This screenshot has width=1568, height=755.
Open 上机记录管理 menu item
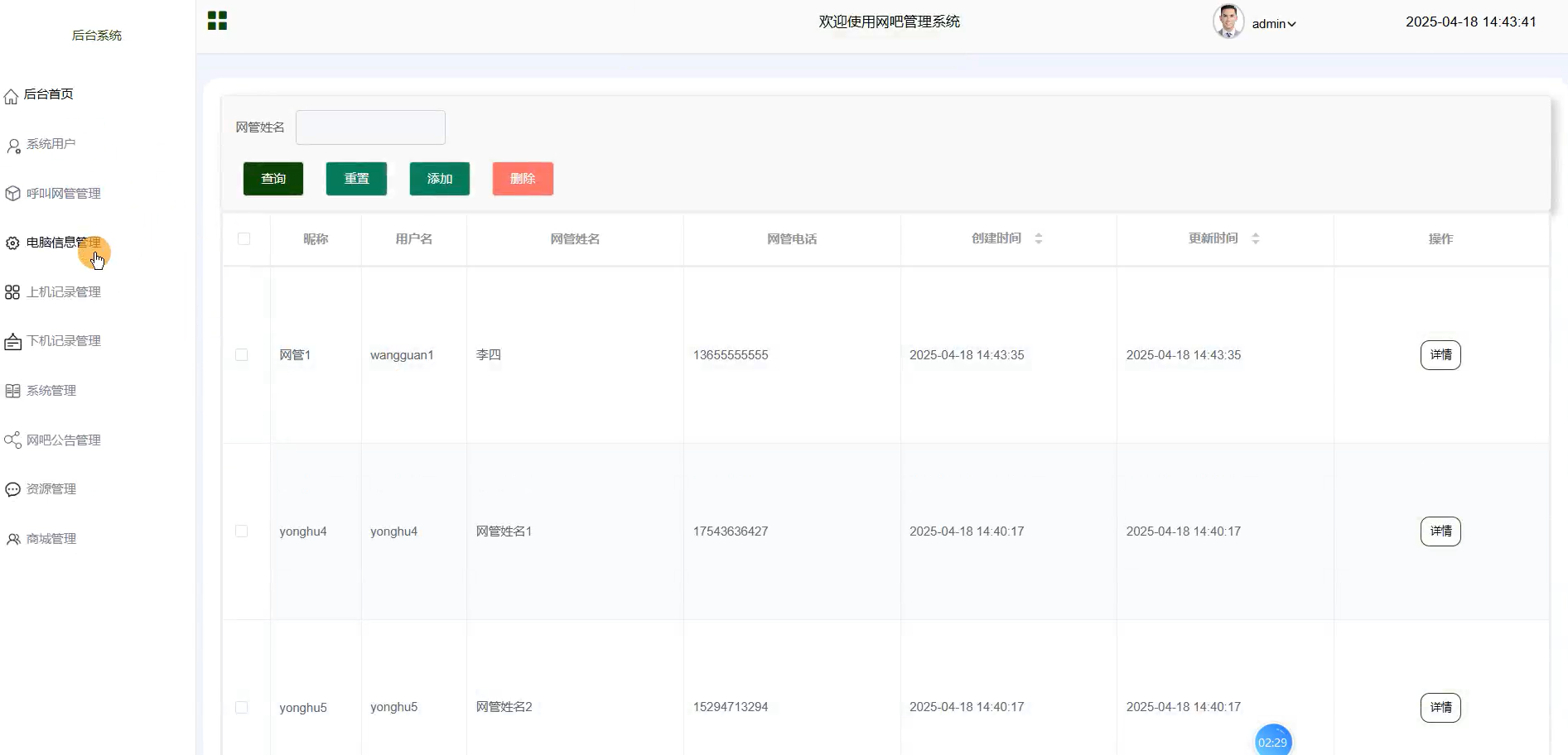[x=63, y=292]
